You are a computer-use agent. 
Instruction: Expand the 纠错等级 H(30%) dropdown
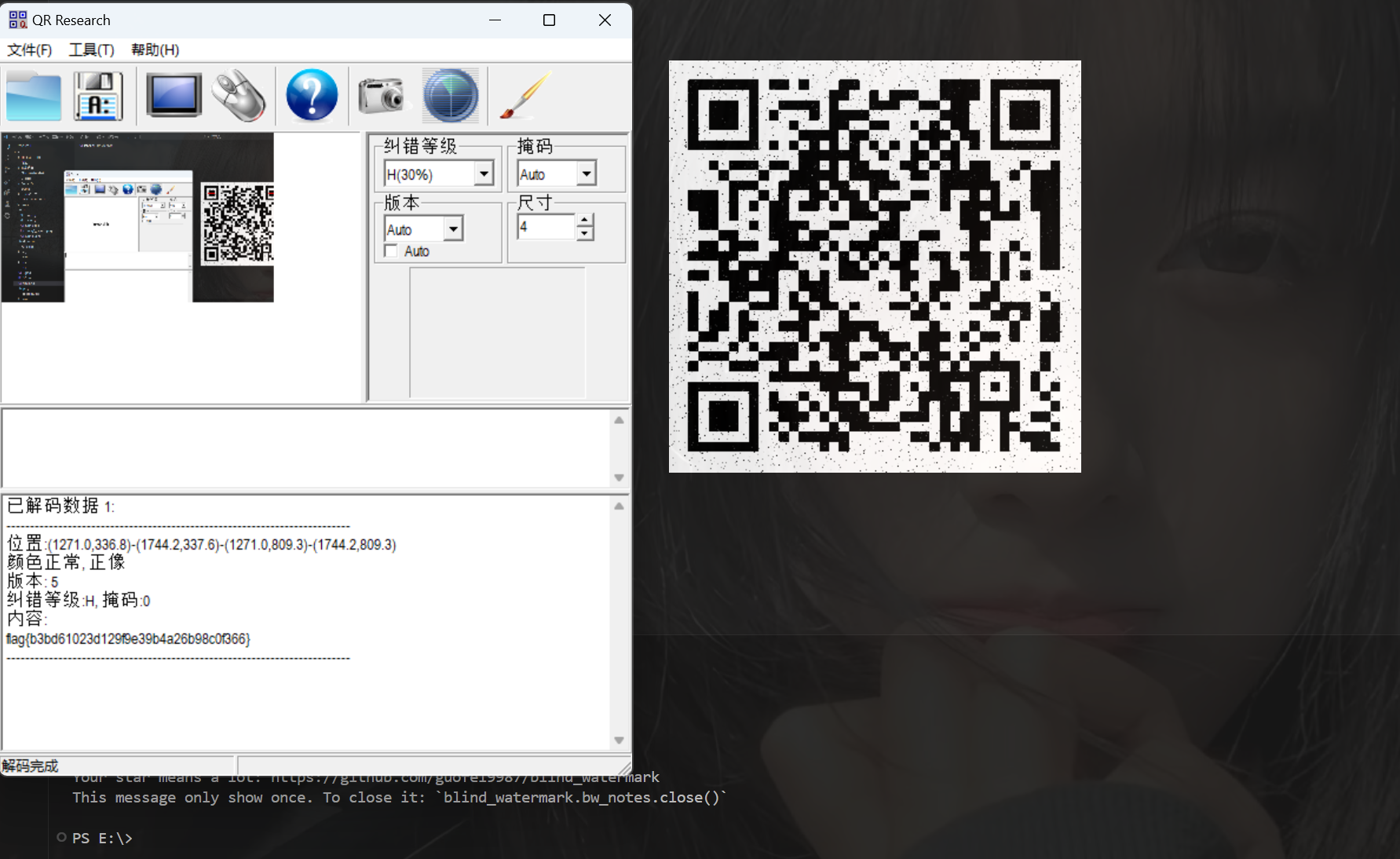[484, 174]
